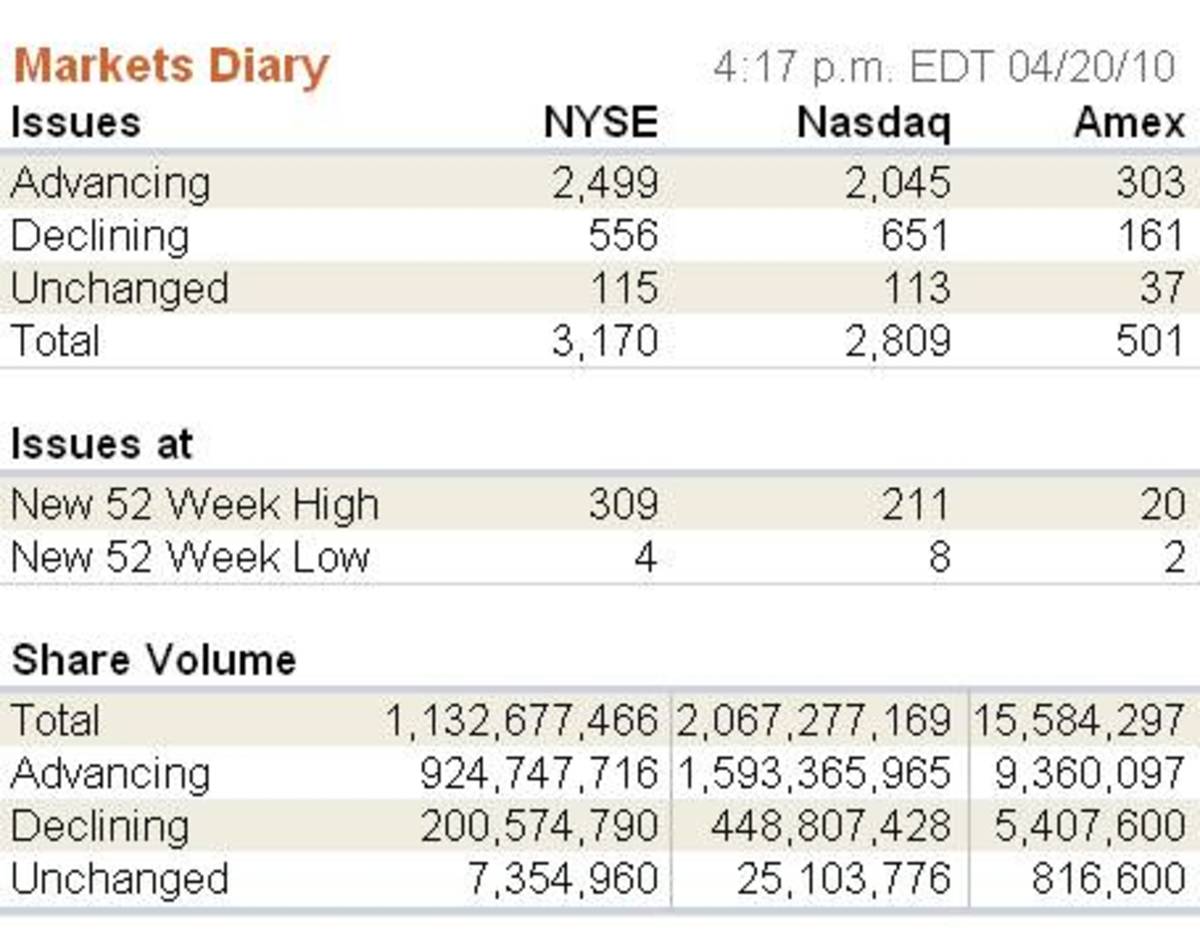Screen dimensions: 1200x949
Task: Click the 4:17 p.m. EDT timestamp
Action: [x=943, y=68]
